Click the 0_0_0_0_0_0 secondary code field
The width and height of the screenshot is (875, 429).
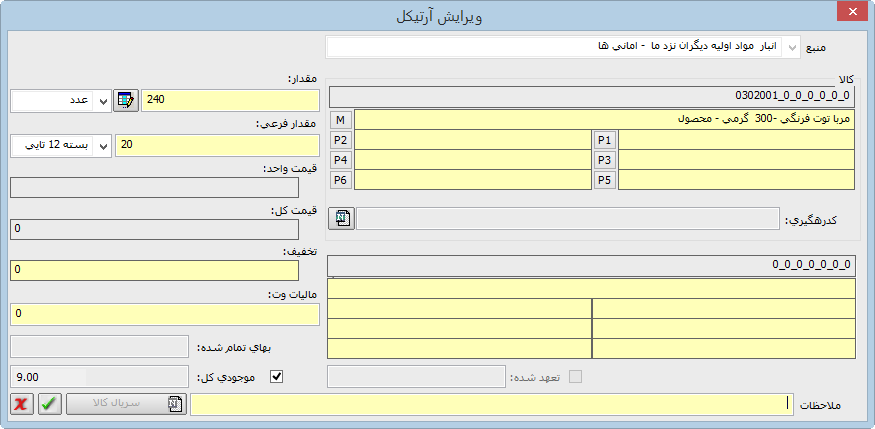tap(591, 266)
